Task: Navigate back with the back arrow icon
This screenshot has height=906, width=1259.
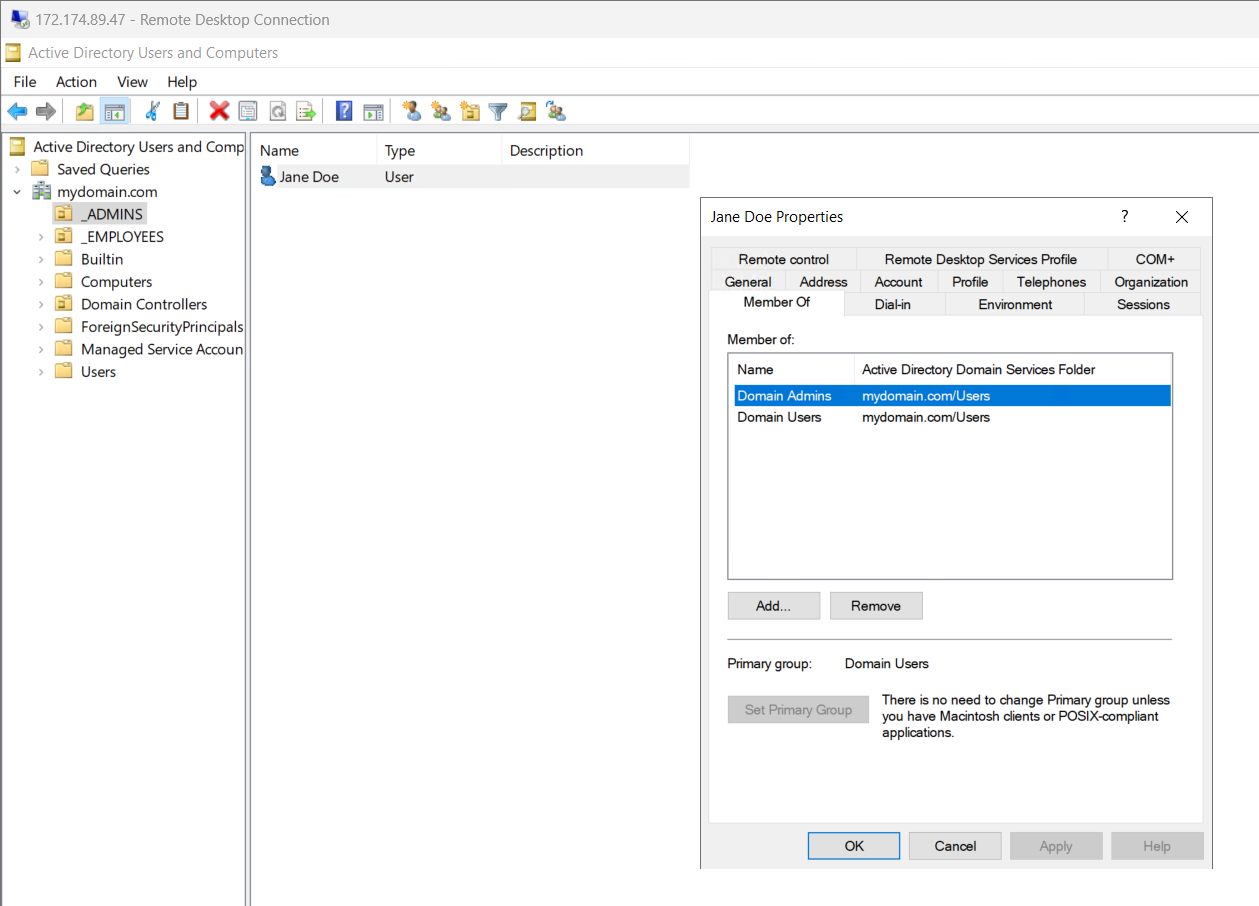Action: [17, 110]
